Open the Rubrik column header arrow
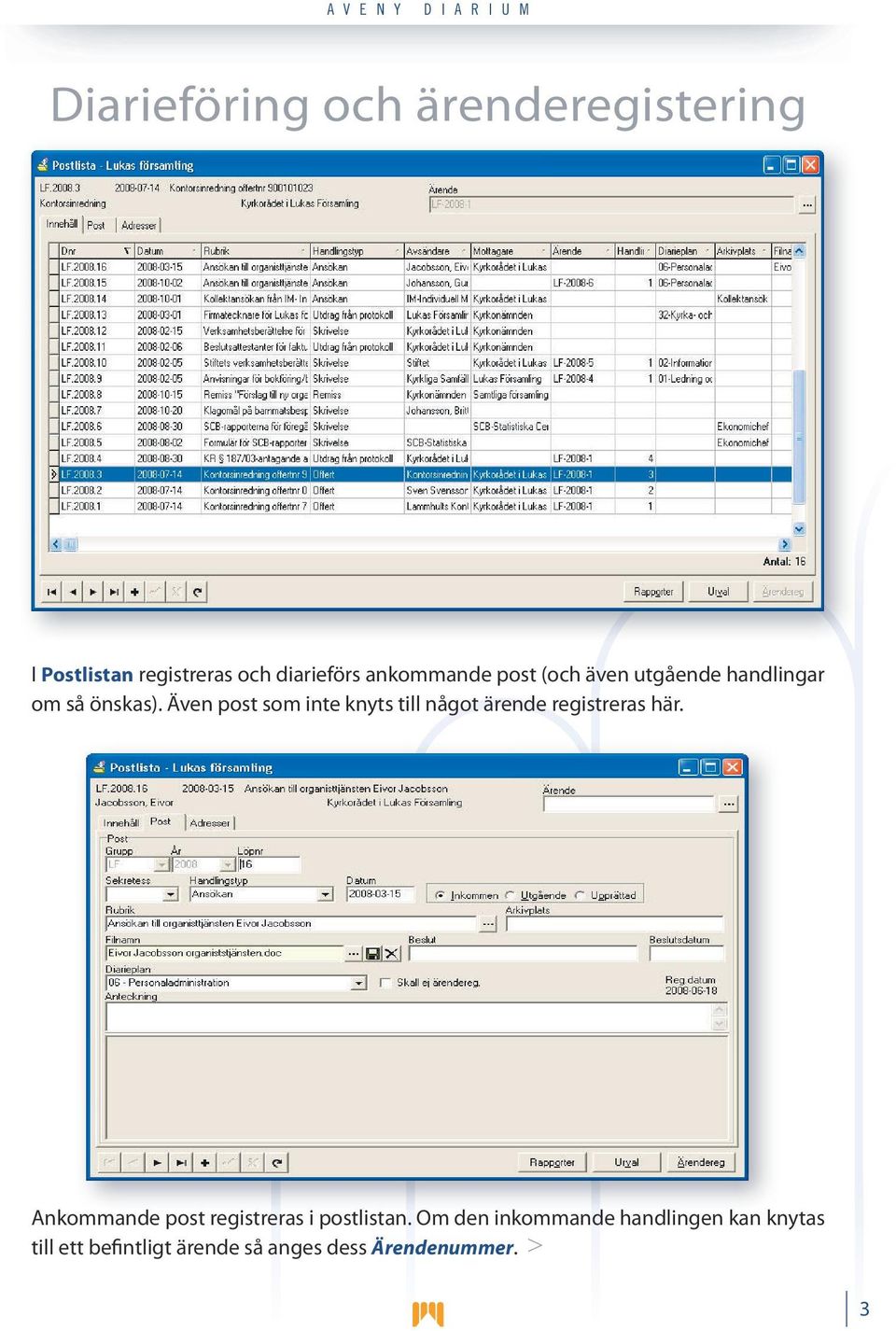The width and height of the screenshot is (896, 1331). (x=303, y=252)
